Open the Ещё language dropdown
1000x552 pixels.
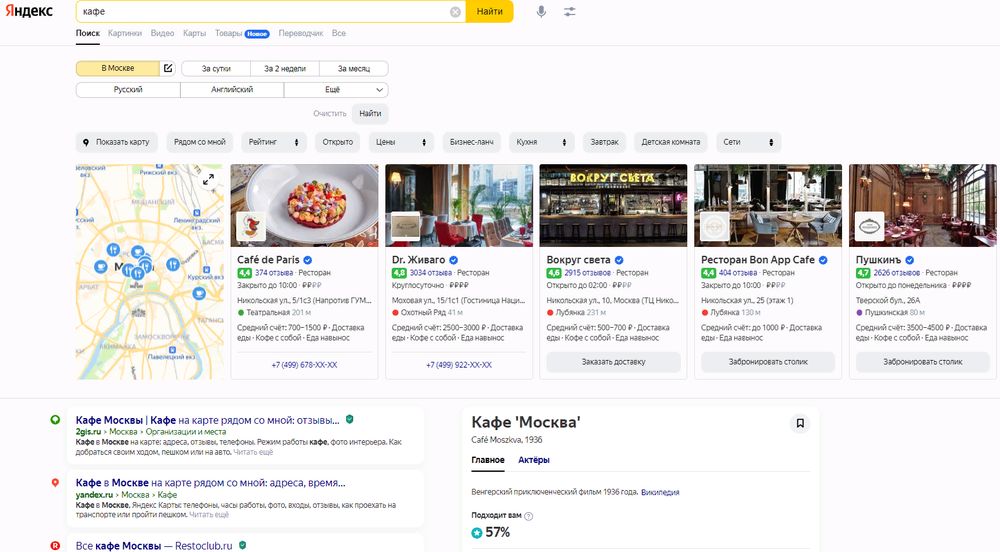pyautogui.click(x=336, y=90)
